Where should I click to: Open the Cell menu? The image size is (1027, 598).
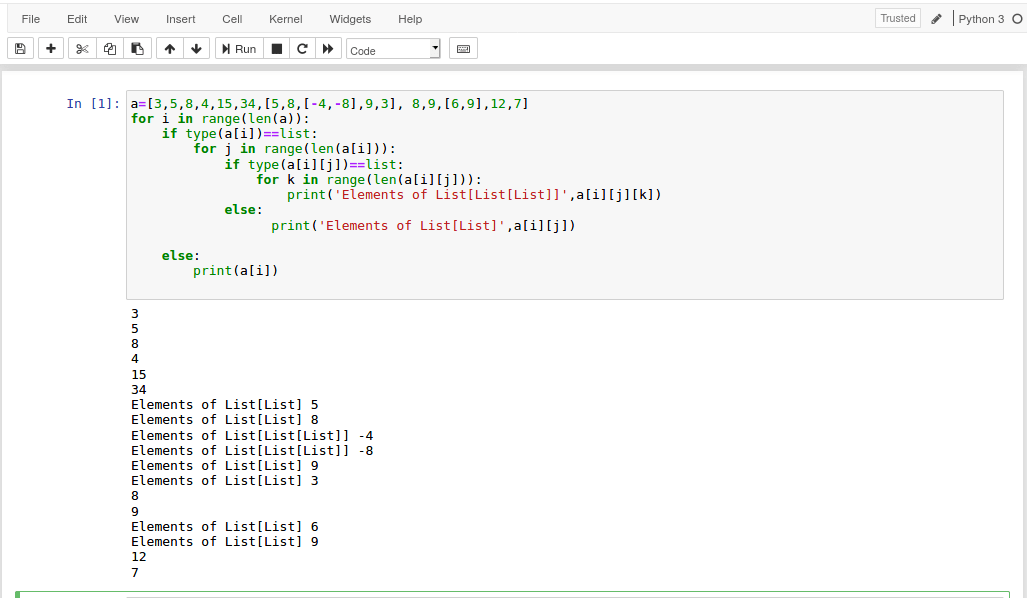pos(231,18)
